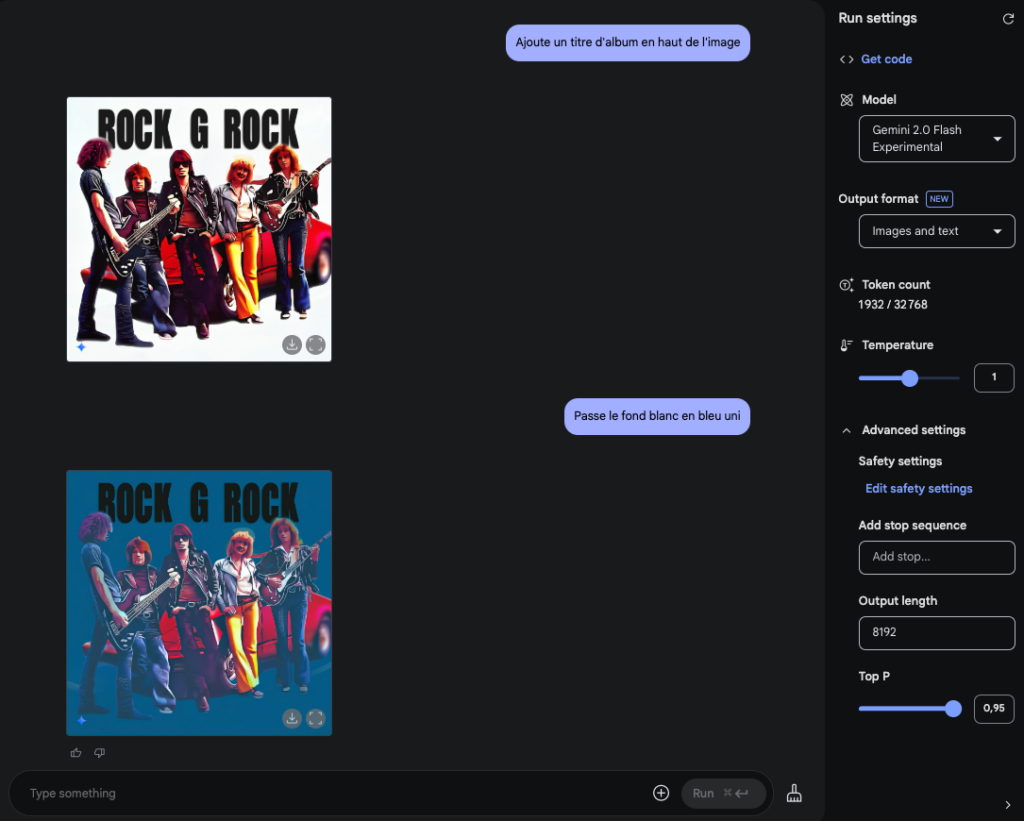This screenshot has height=821, width=1024.
Task: Collapse the Advanced settings section
Action: (x=847, y=430)
